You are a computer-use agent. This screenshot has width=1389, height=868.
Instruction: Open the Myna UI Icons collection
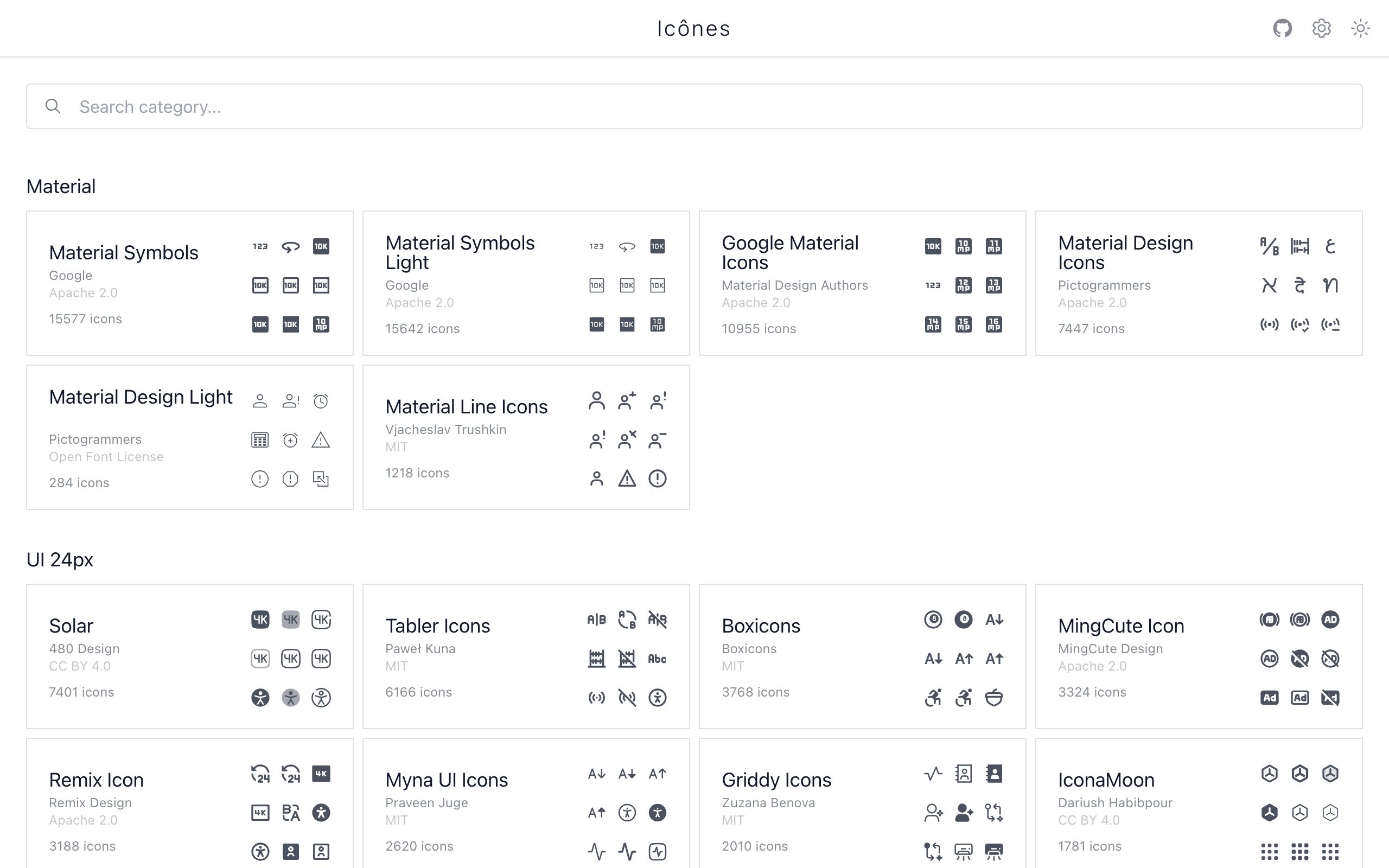(526, 803)
